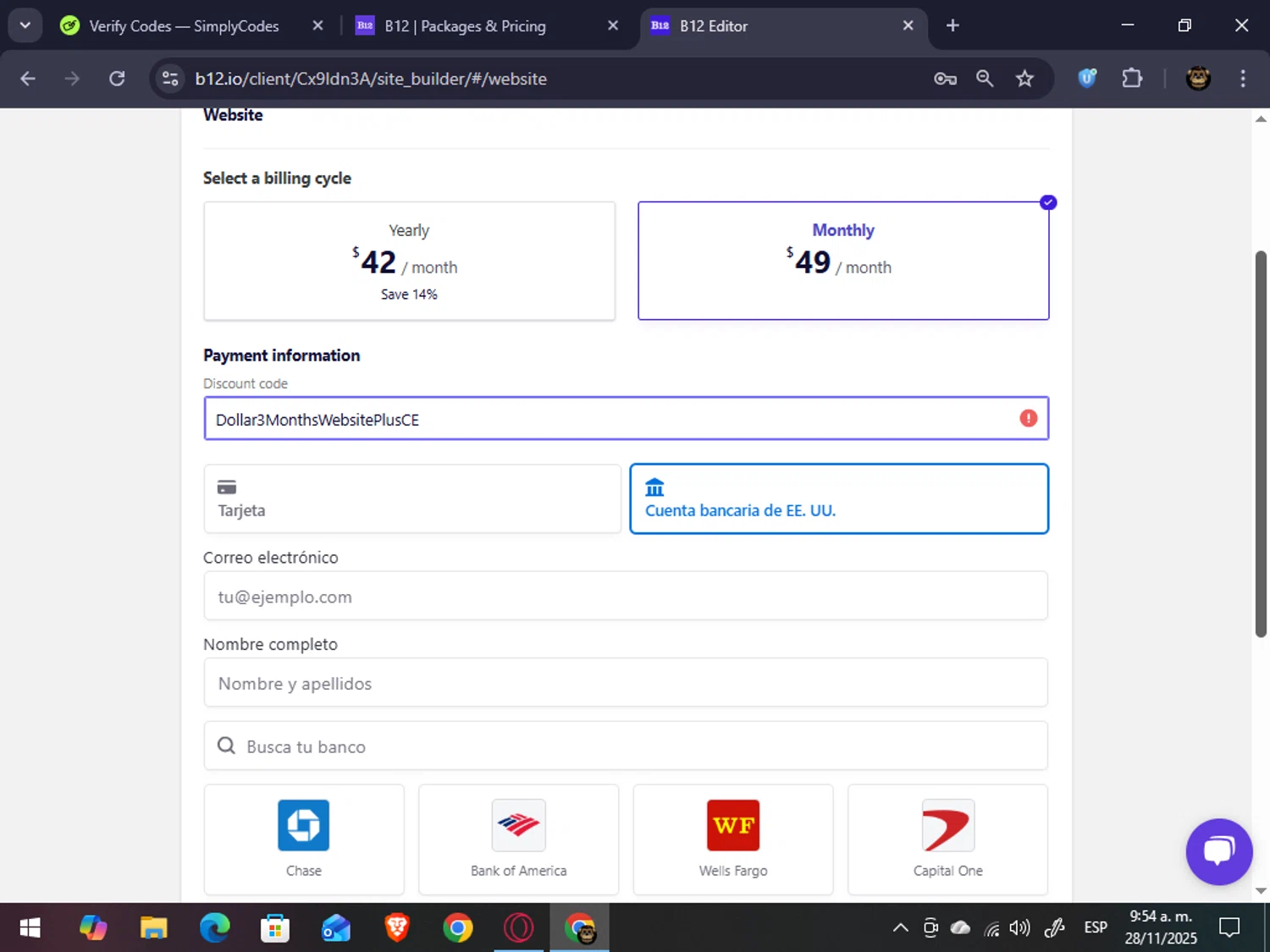This screenshot has height=952, width=1270.
Task: Open the zoom magnifier icon in address bar
Action: (x=985, y=79)
